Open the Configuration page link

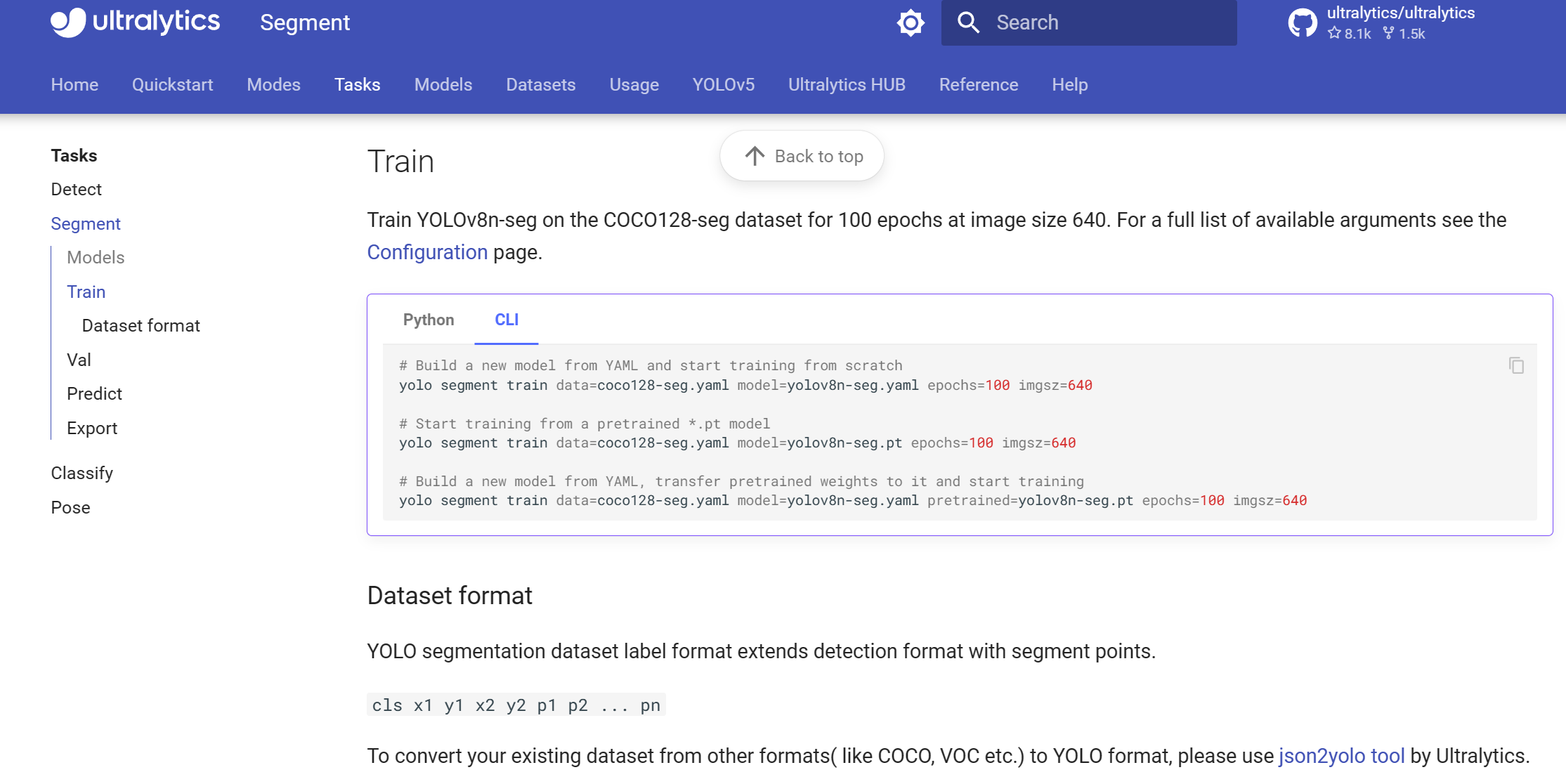(x=427, y=251)
